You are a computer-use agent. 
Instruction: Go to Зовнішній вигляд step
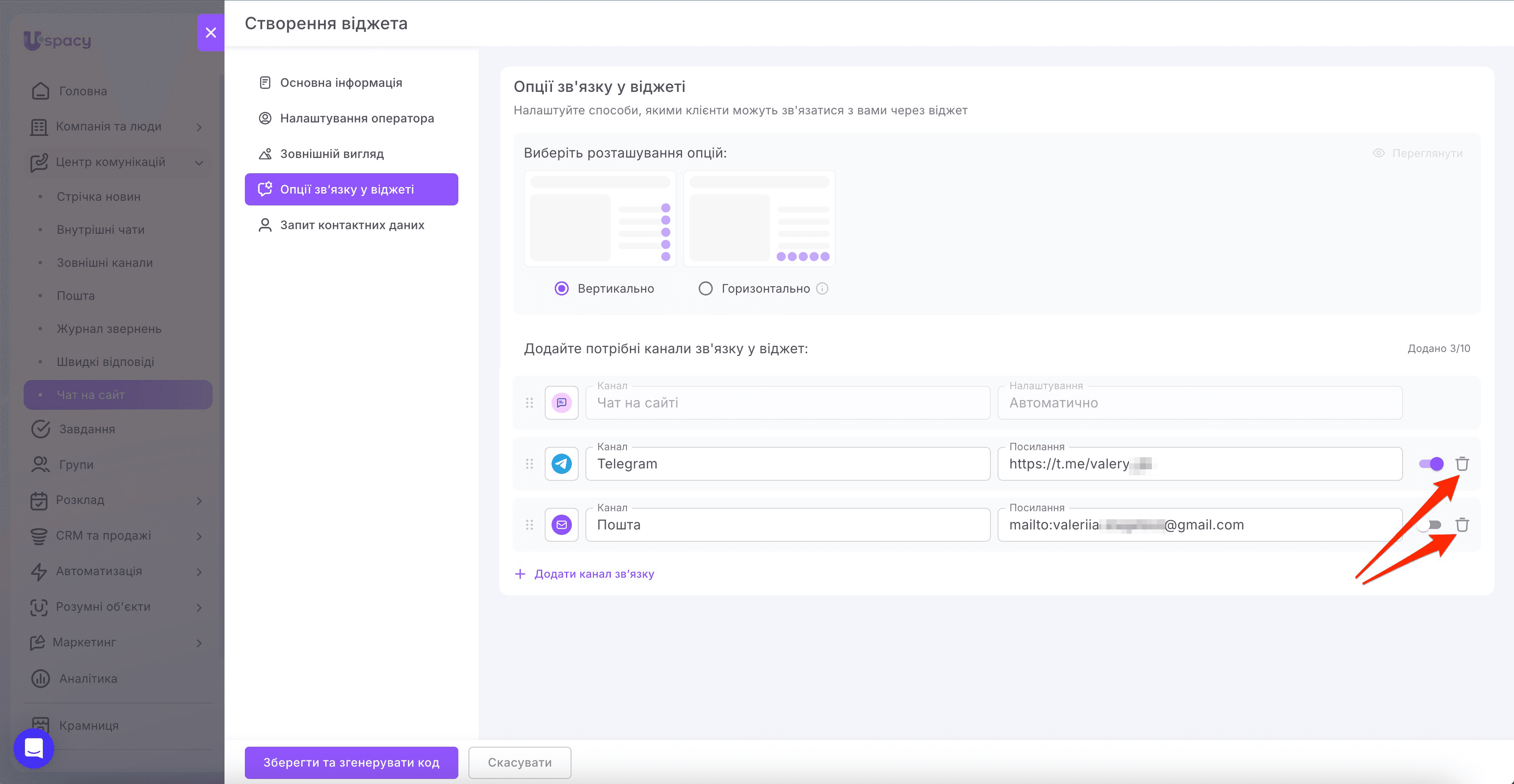click(x=351, y=154)
